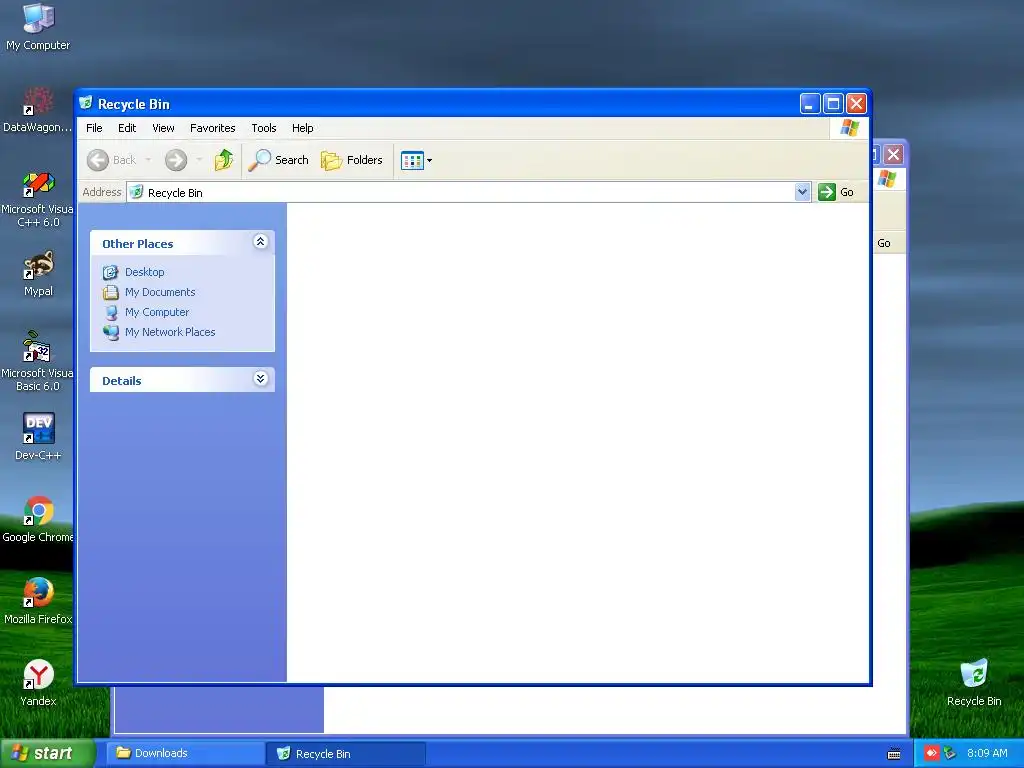Open the Forward history dropdown arrow
The height and width of the screenshot is (768, 1024).
click(199, 160)
